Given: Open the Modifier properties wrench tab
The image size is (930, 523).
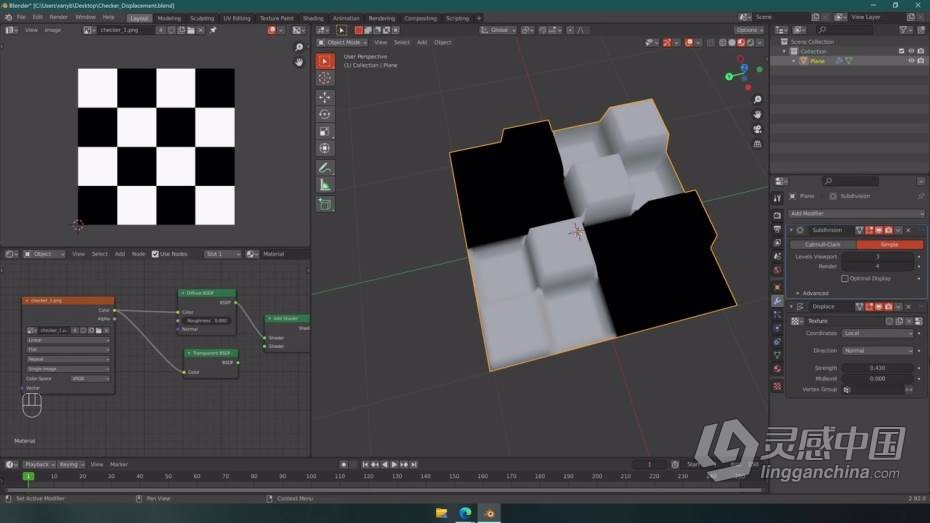Looking at the screenshot, I should pyautogui.click(x=778, y=301).
